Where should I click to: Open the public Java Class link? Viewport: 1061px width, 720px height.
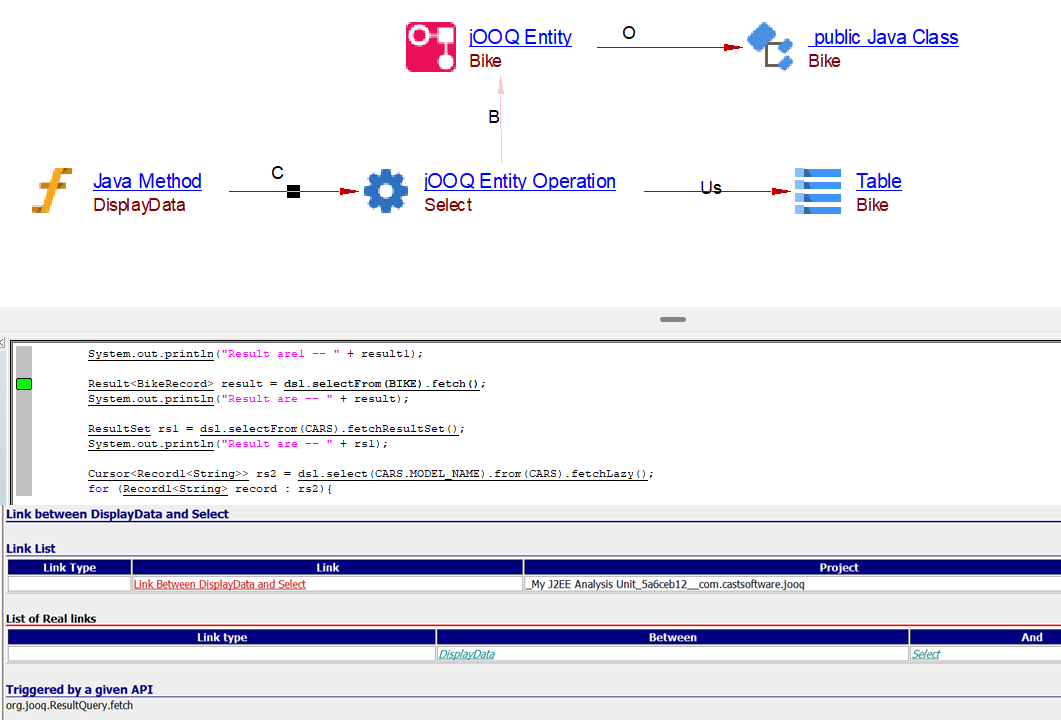point(883,37)
